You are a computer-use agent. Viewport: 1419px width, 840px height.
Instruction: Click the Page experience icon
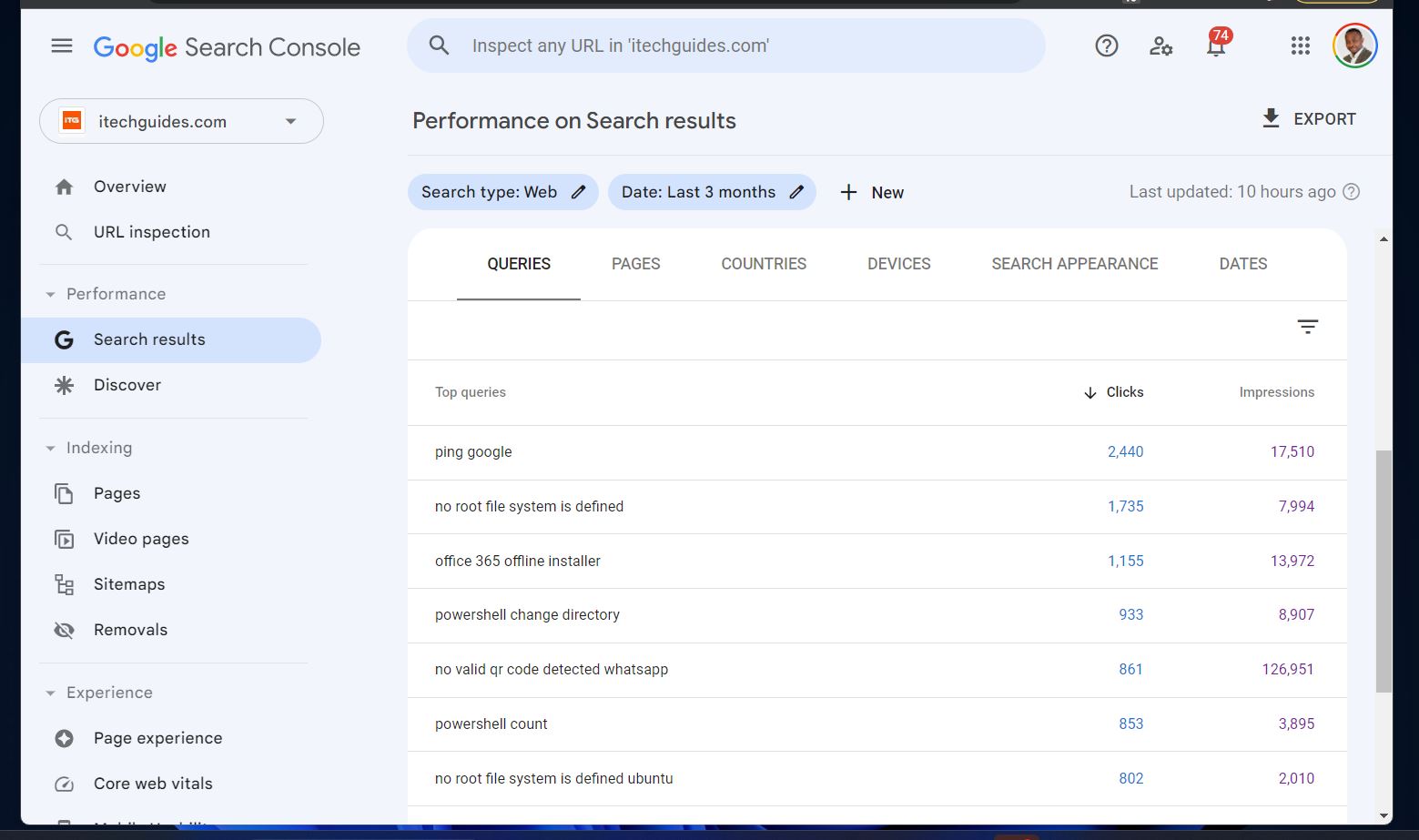coord(64,738)
